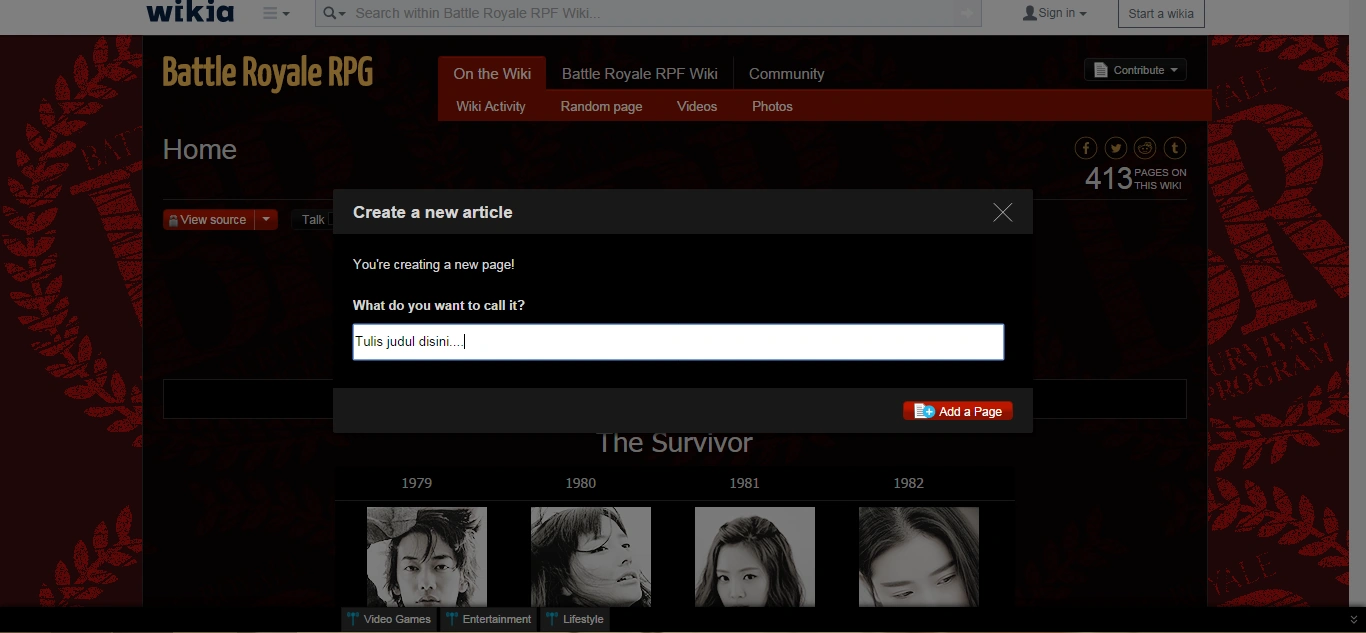
Task: Click The Survivor heading
Action: pos(675,443)
